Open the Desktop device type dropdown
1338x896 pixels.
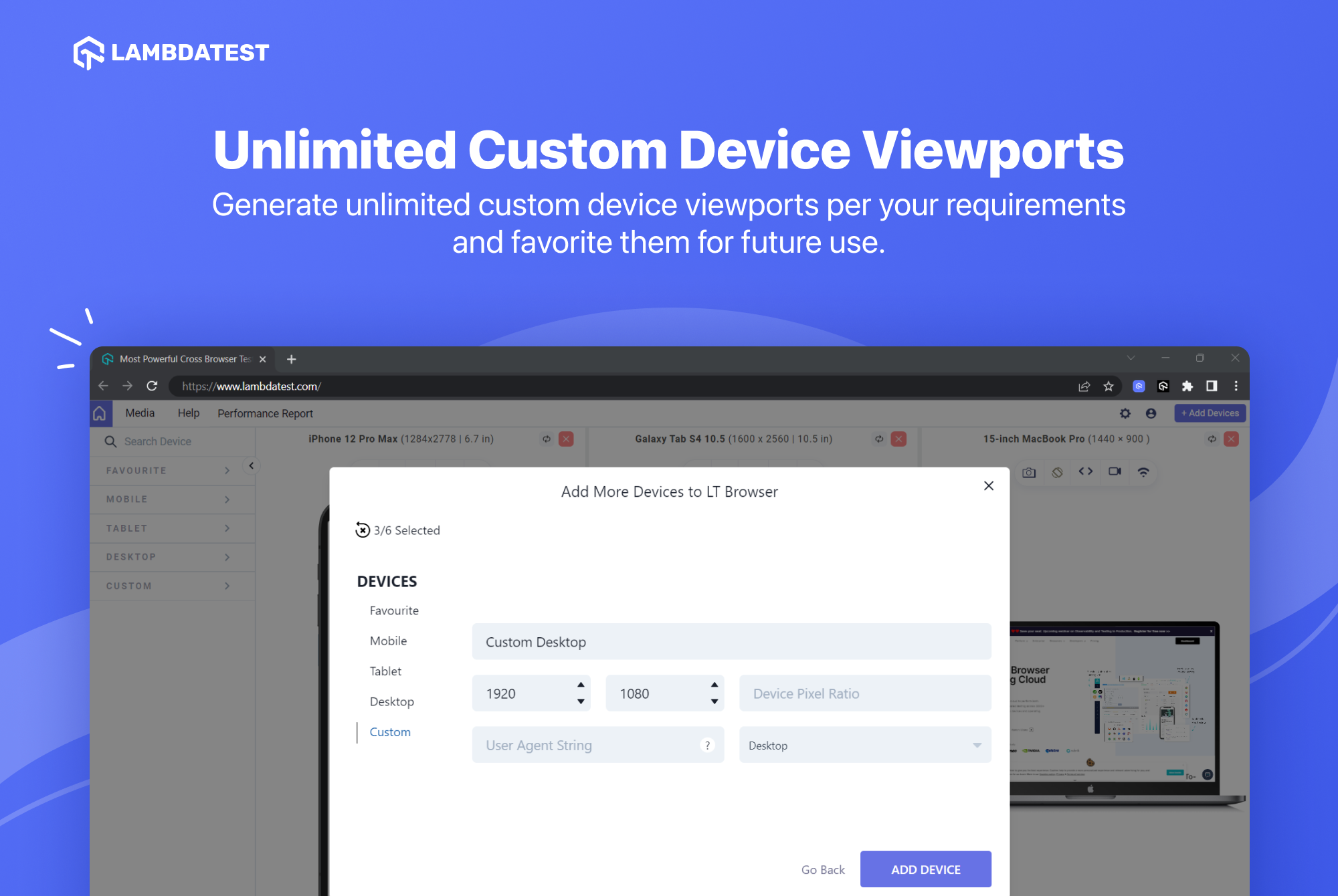click(865, 745)
